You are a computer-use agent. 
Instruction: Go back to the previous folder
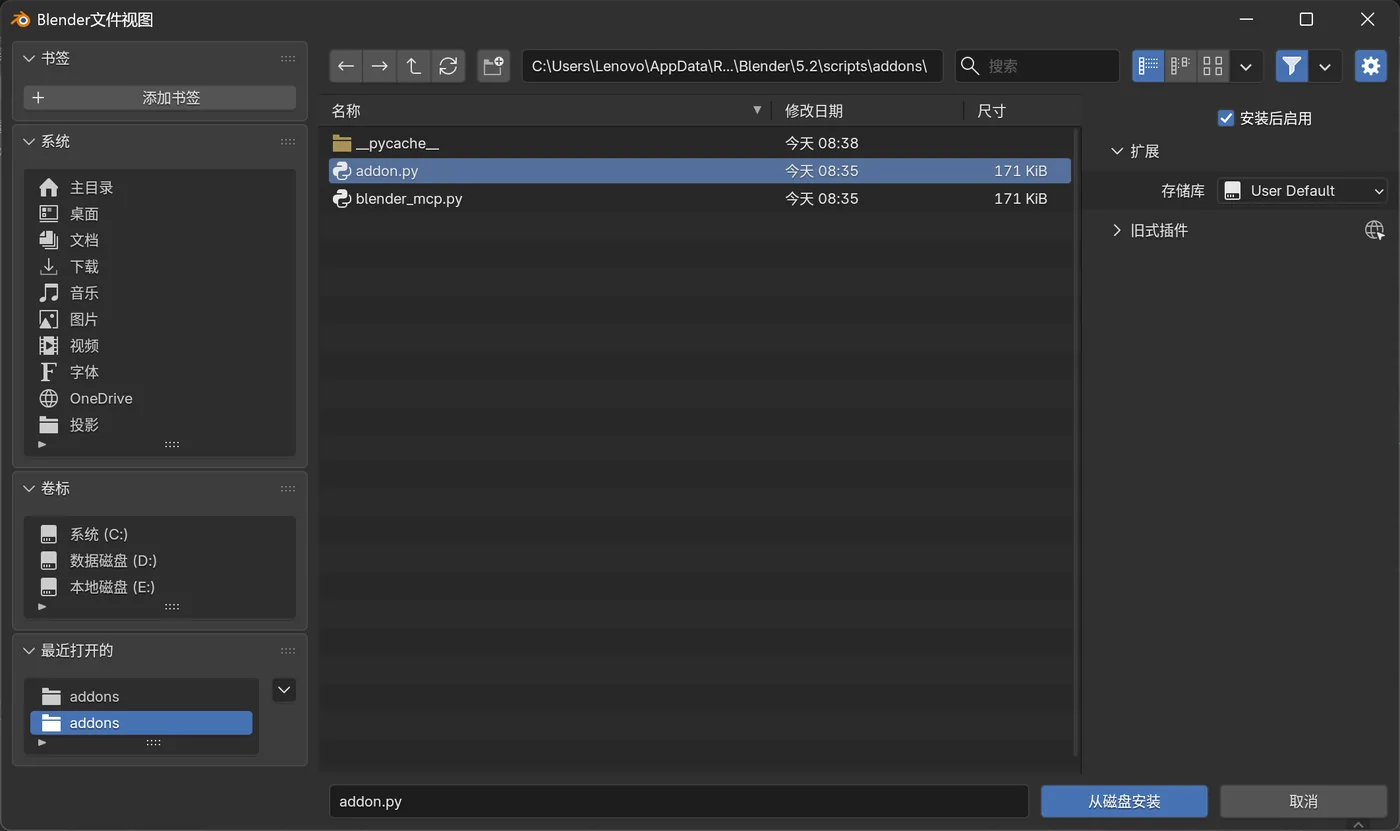pos(346,66)
